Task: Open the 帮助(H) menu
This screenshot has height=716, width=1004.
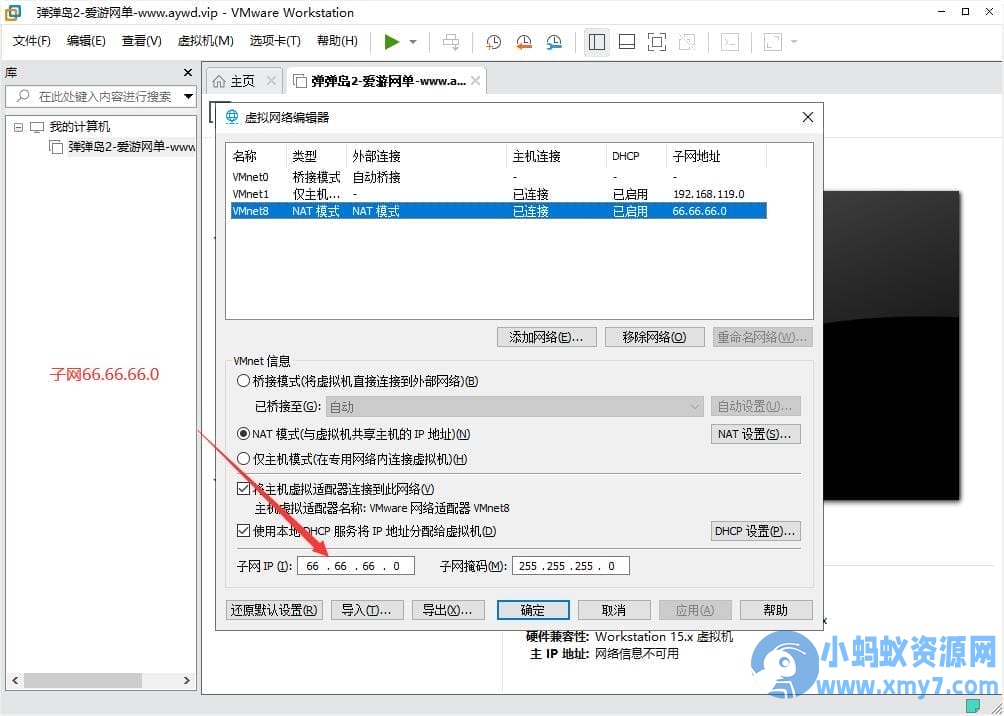Action: pos(337,41)
